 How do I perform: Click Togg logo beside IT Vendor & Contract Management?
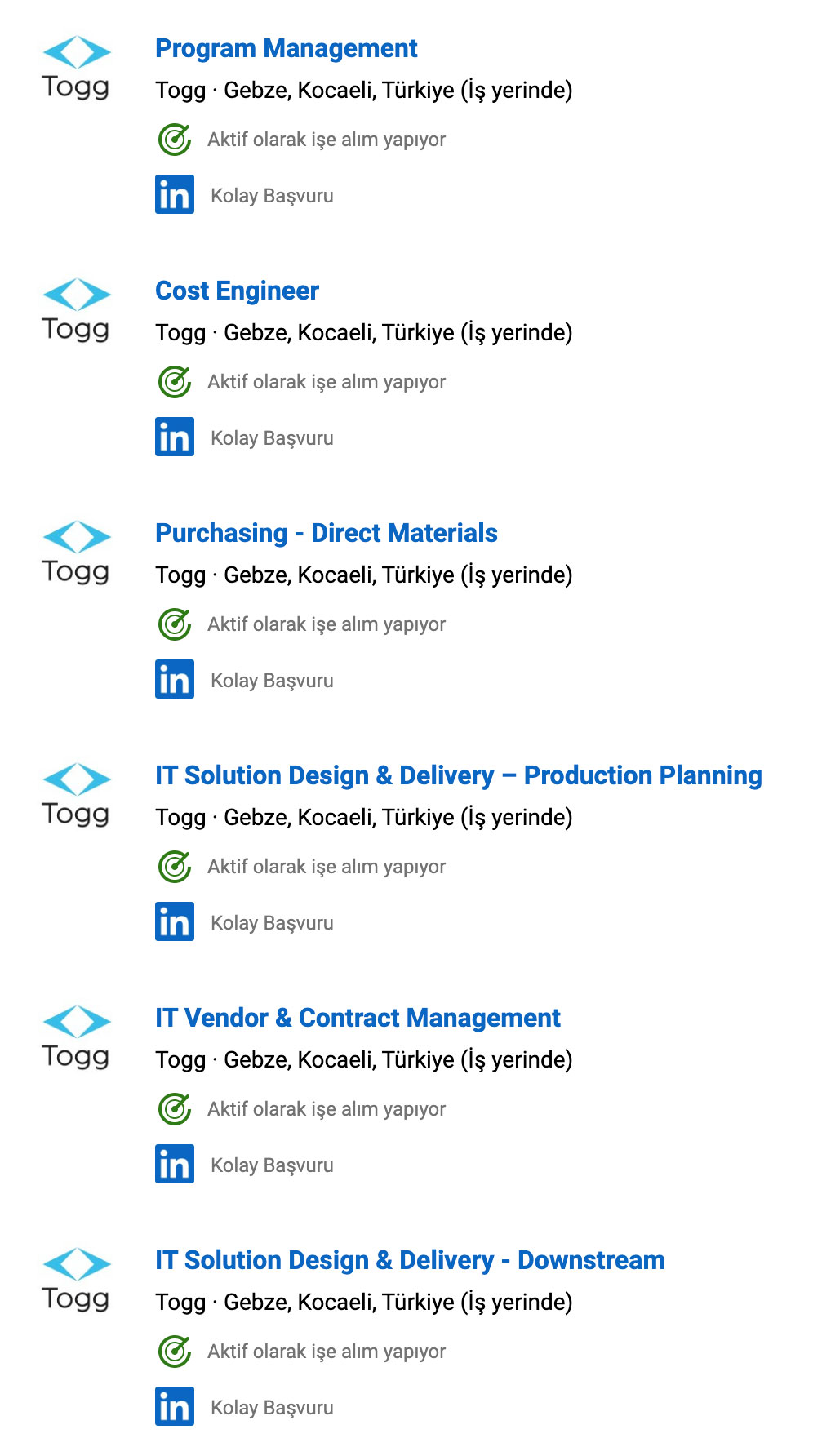(76, 1037)
